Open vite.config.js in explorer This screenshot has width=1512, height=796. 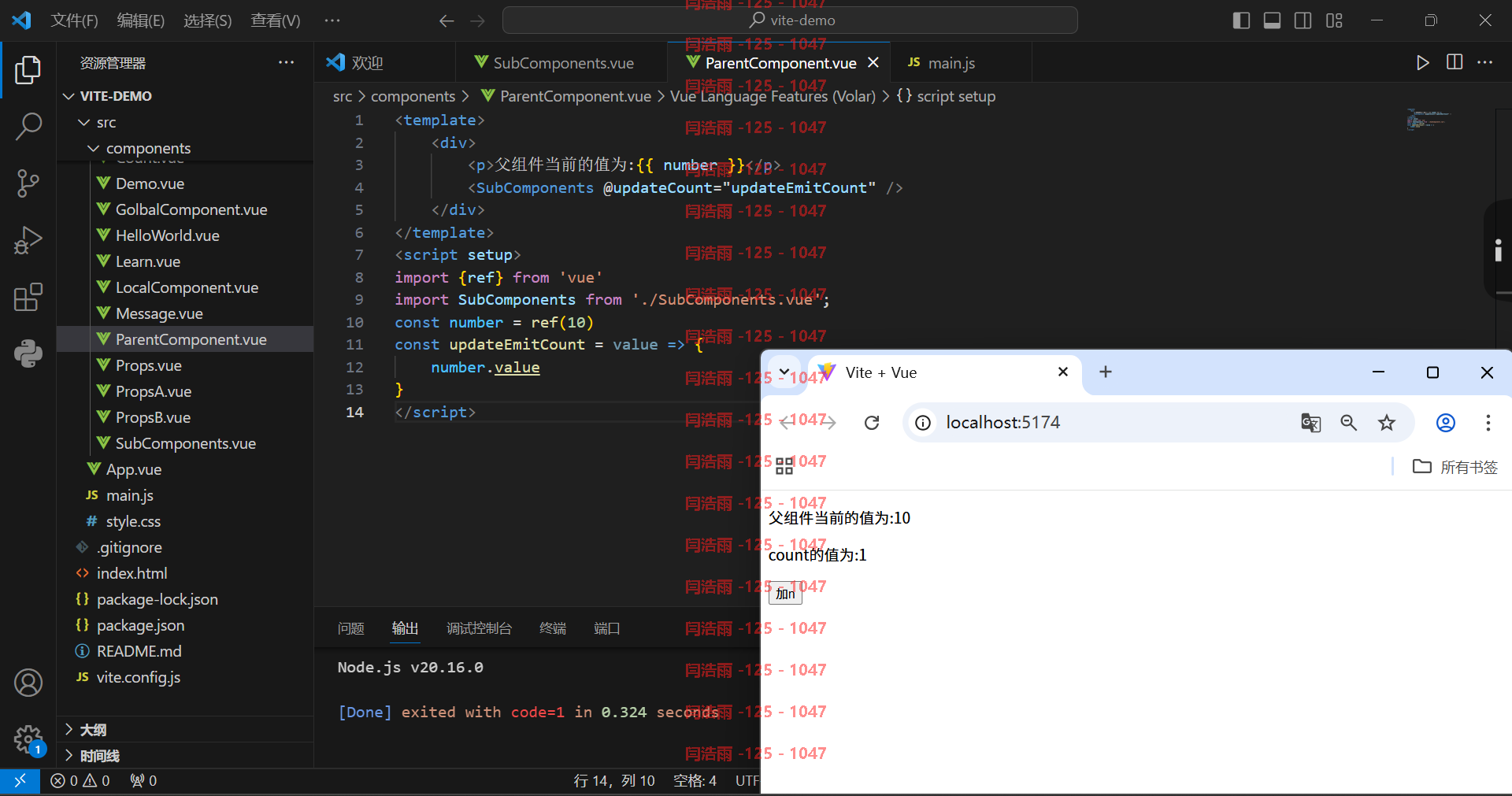point(186,677)
